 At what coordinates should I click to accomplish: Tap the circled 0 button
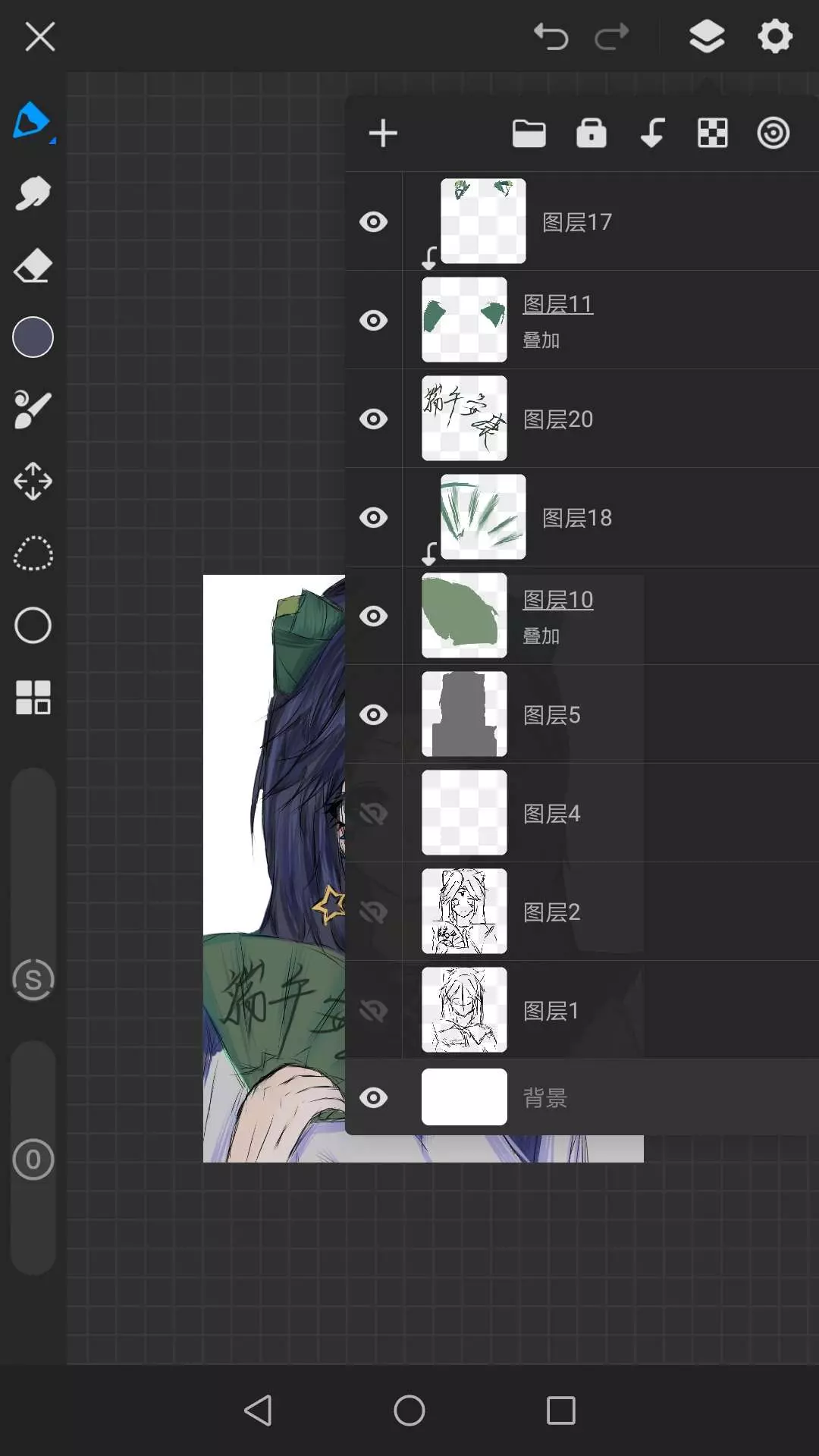point(33,1159)
